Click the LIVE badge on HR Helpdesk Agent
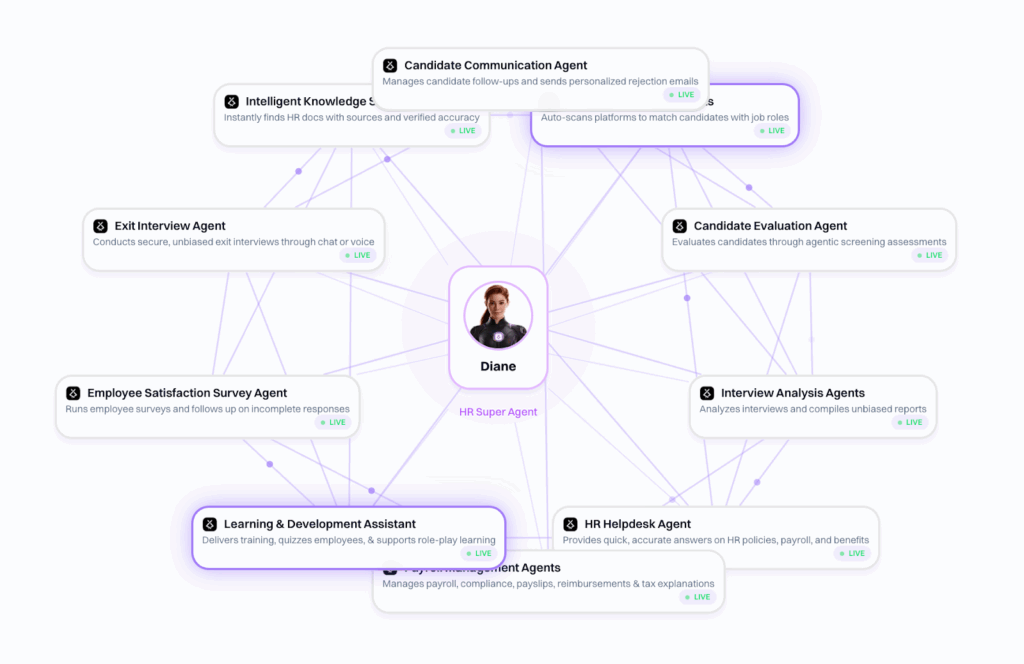The height and width of the screenshot is (664, 1024). tap(851, 553)
